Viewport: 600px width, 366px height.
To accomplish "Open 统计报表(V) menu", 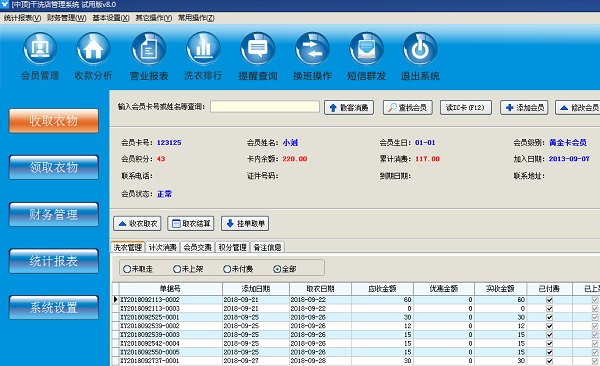I will tap(22, 18).
